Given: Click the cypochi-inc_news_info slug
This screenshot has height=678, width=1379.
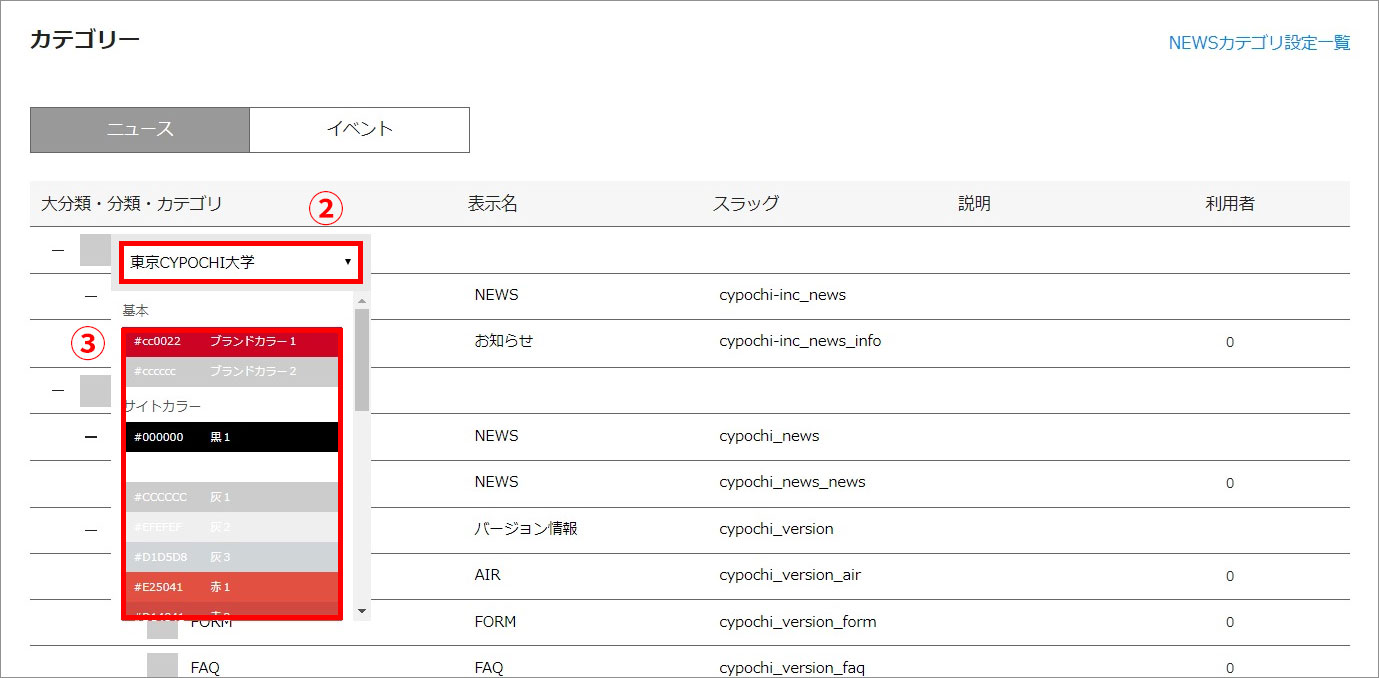Looking at the screenshot, I should coord(800,341).
